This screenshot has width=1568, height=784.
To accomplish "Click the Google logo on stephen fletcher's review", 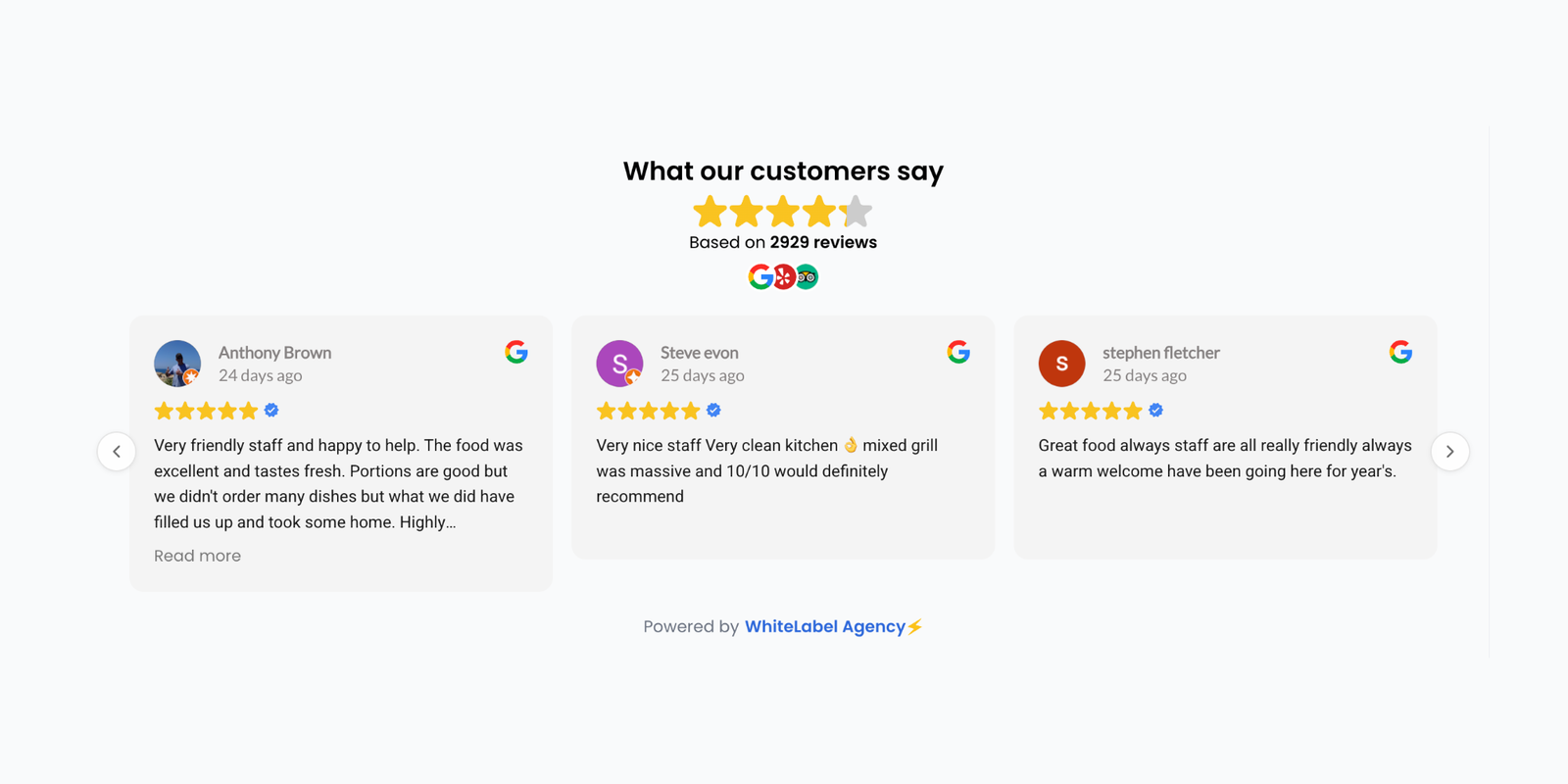I will coord(1400,352).
